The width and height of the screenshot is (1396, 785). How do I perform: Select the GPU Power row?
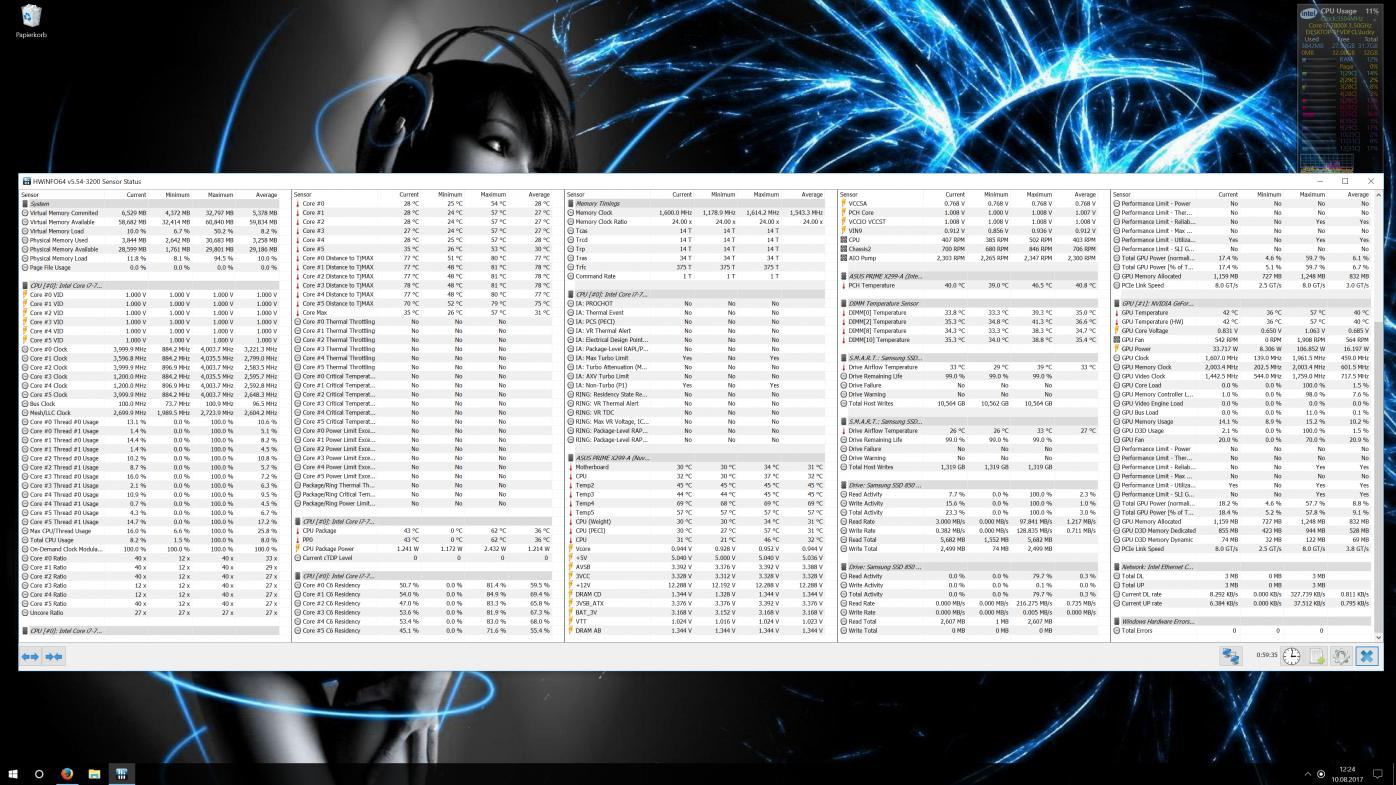click(1241, 349)
